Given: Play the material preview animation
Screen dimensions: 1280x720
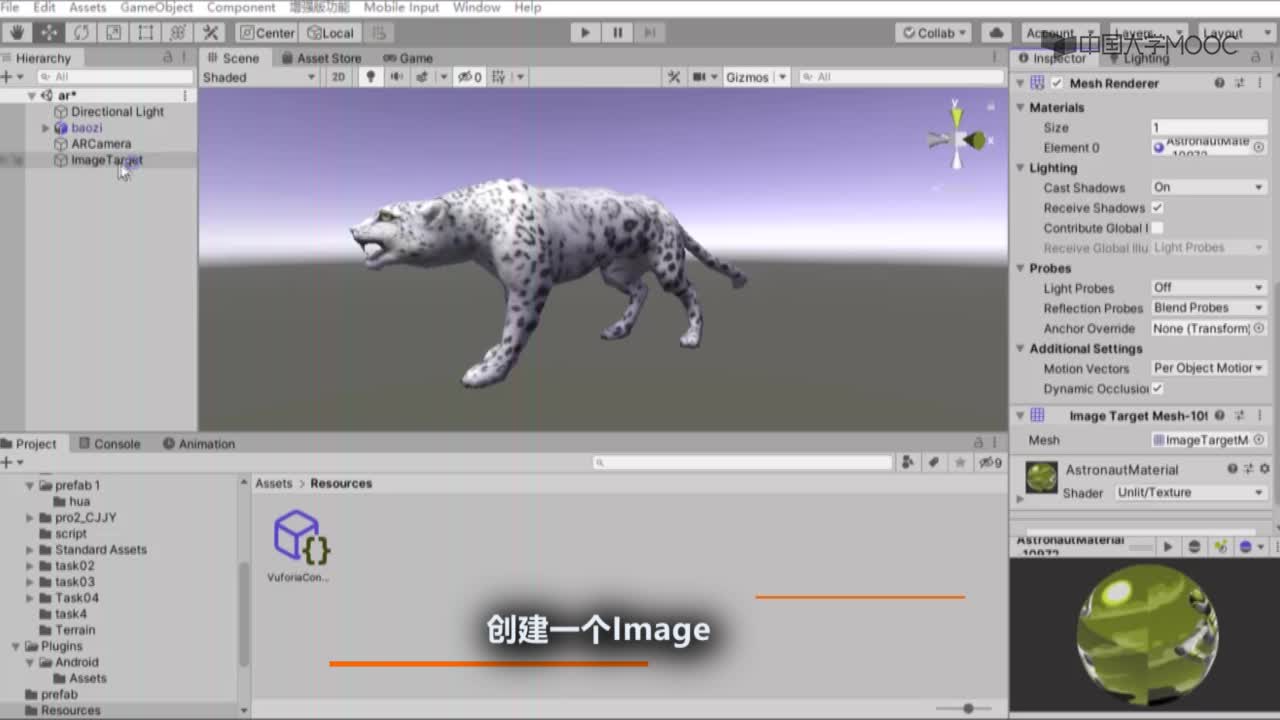Looking at the screenshot, I should tap(1167, 547).
